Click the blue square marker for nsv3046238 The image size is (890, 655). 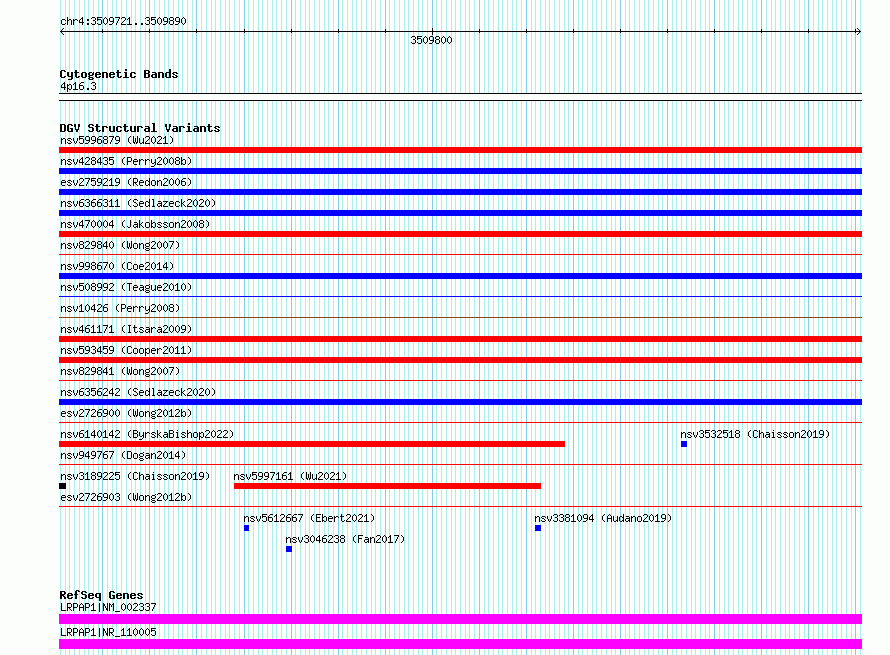click(289, 549)
